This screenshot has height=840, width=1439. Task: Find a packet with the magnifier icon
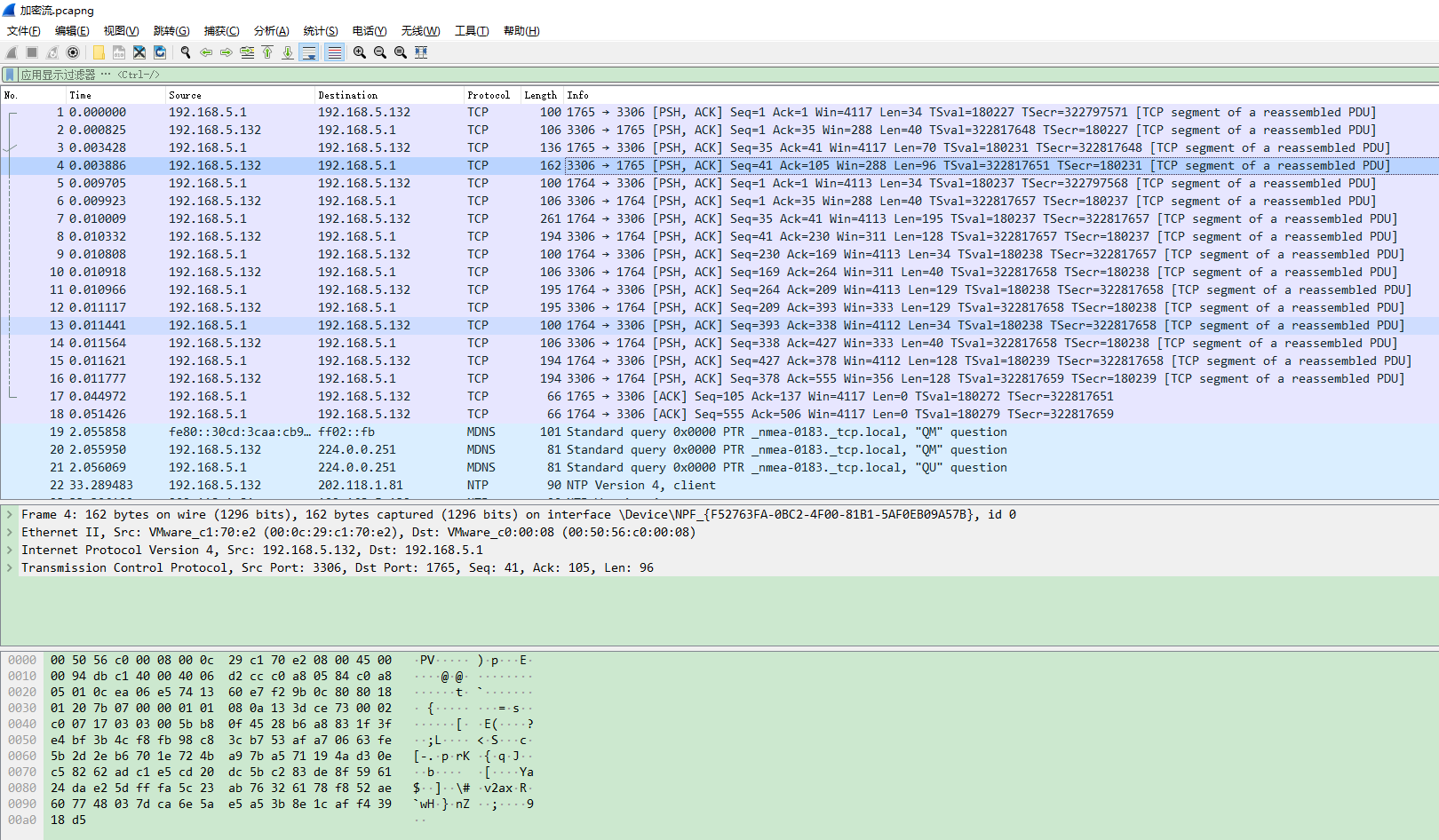point(186,52)
